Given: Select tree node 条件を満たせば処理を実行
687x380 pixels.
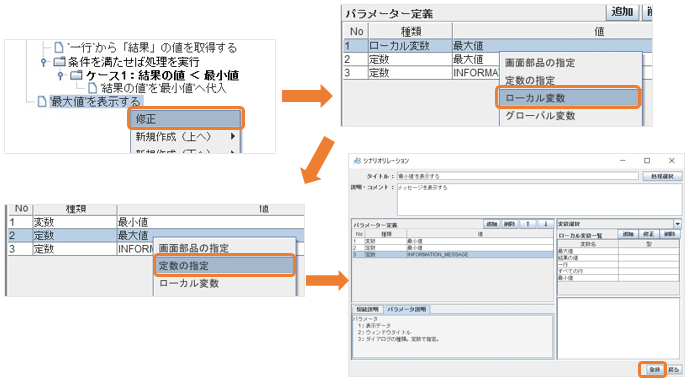Looking at the screenshot, I should pyautogui.click(x=134, y=61).
